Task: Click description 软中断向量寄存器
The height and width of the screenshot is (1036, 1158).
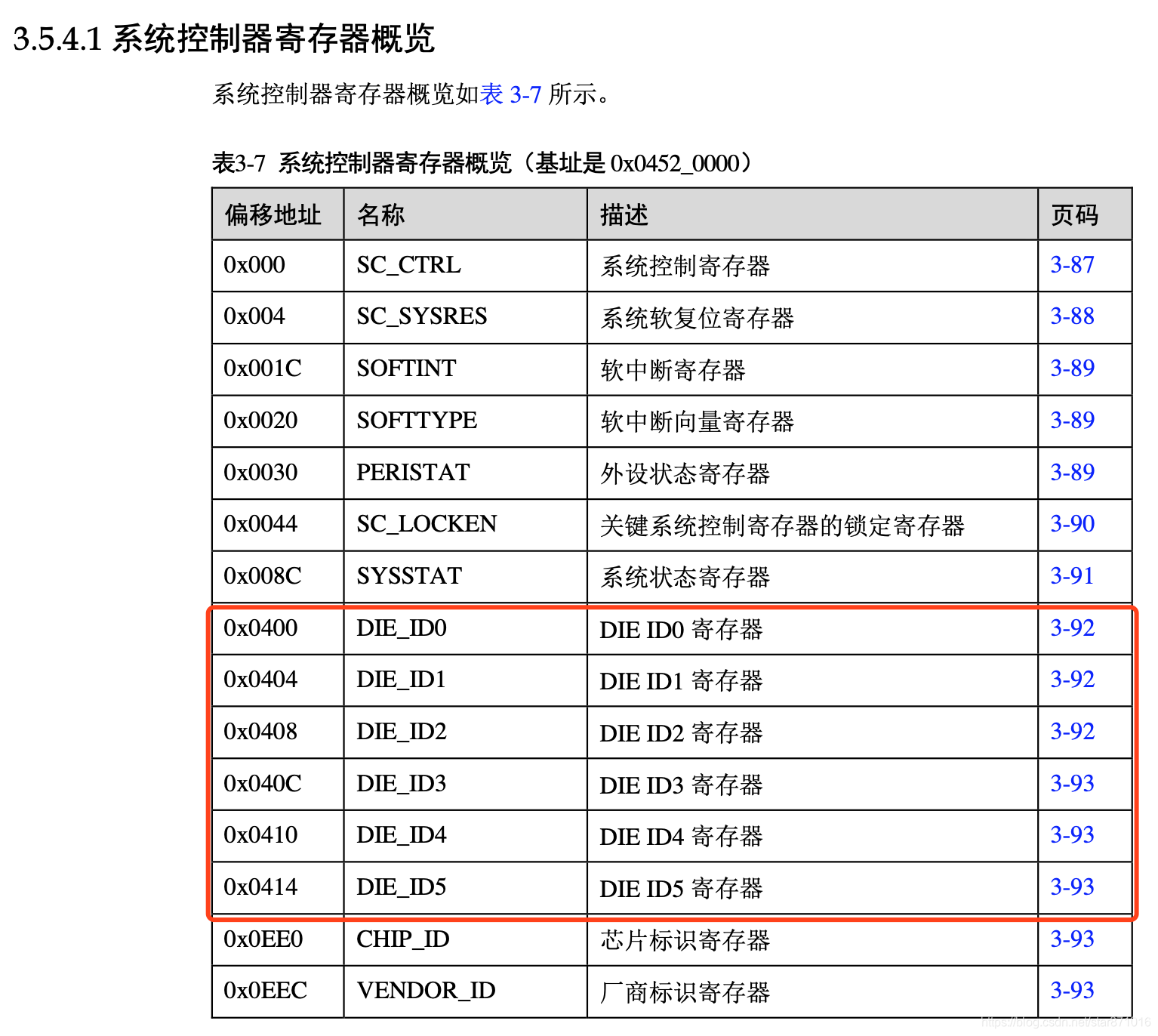Action: tap(697, 421)
